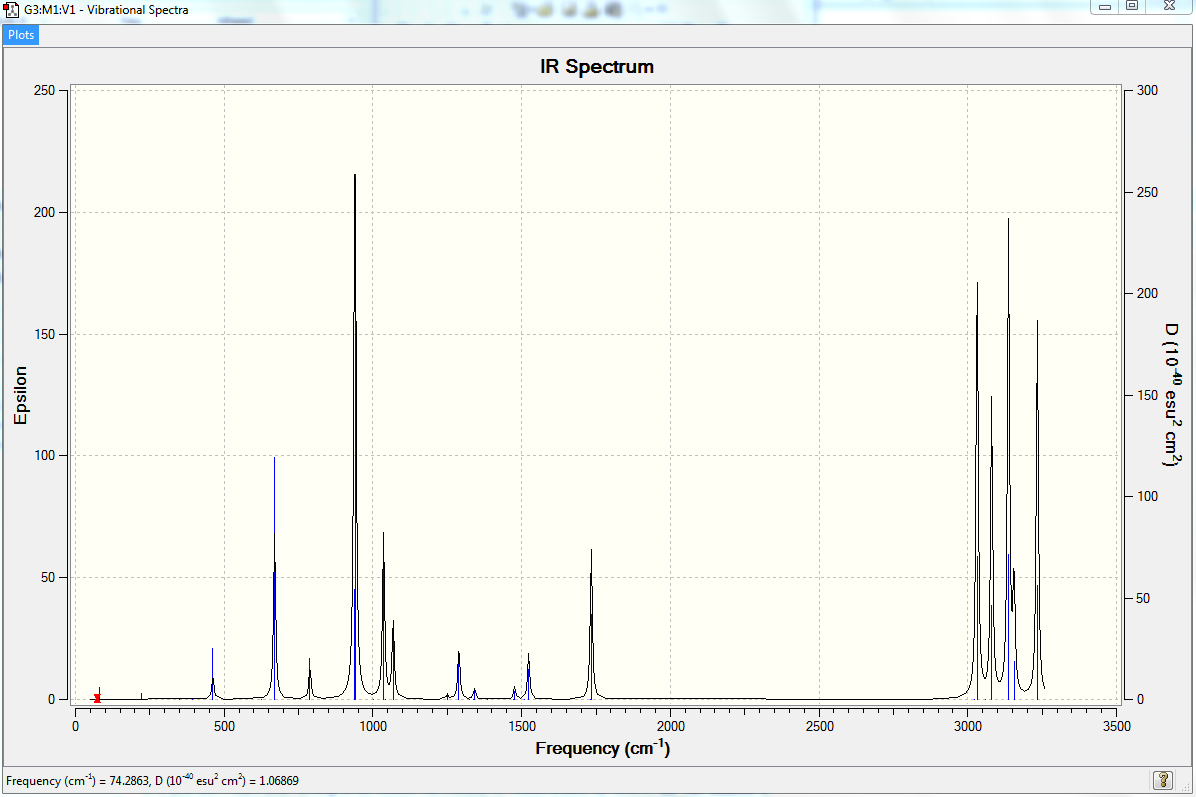Image resolution: width=1196 pixels, height=797 pixels.
Task: Click the help question-mark icon
Action: [x=1162, y=779]
